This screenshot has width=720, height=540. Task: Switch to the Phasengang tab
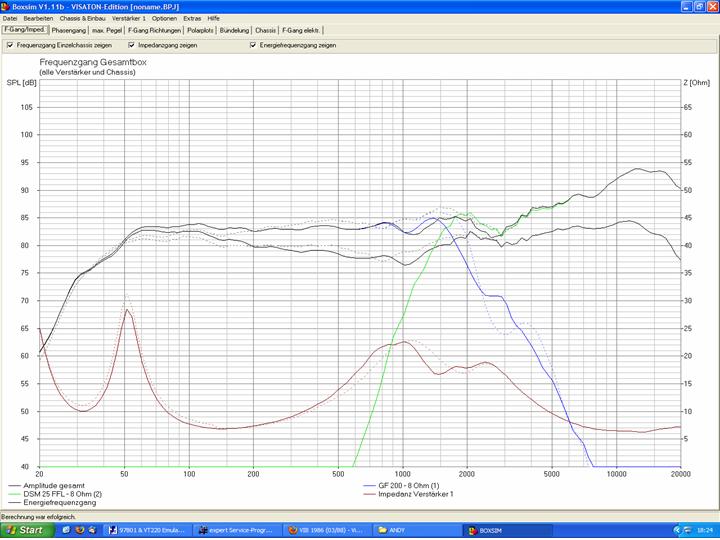[68, 30]
